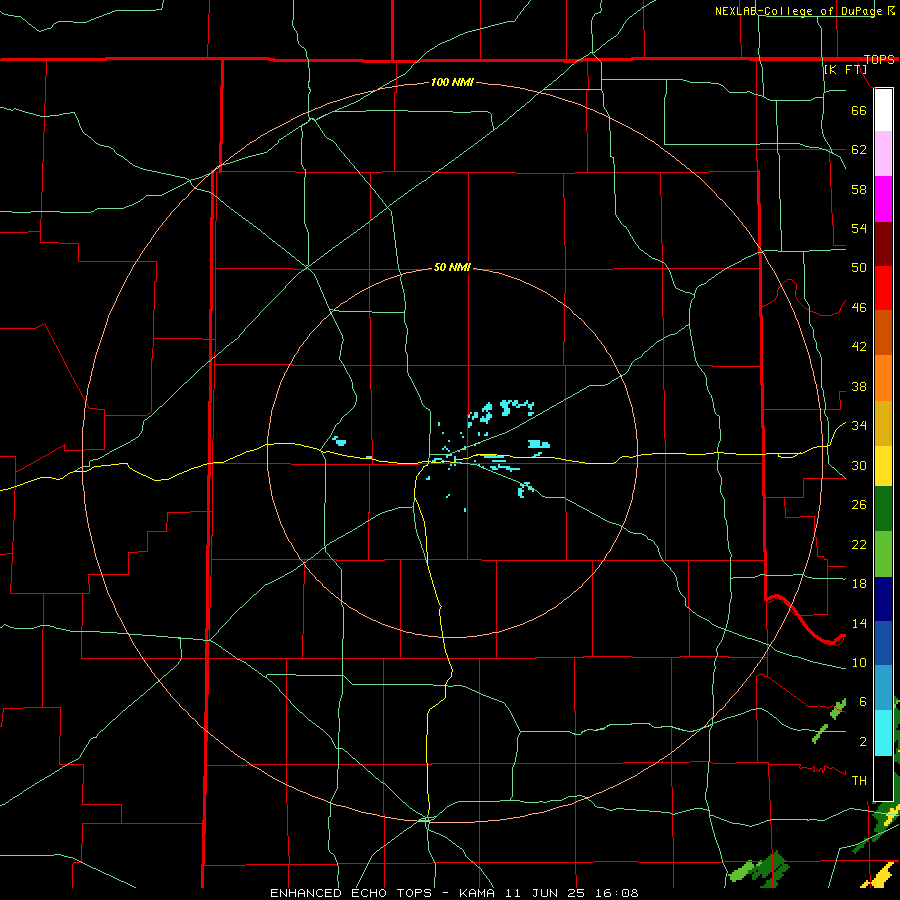Click the '100 NMI' range ring label
Image resolution: width=900 pixels, height=900 pixels.
pos(452,82)
